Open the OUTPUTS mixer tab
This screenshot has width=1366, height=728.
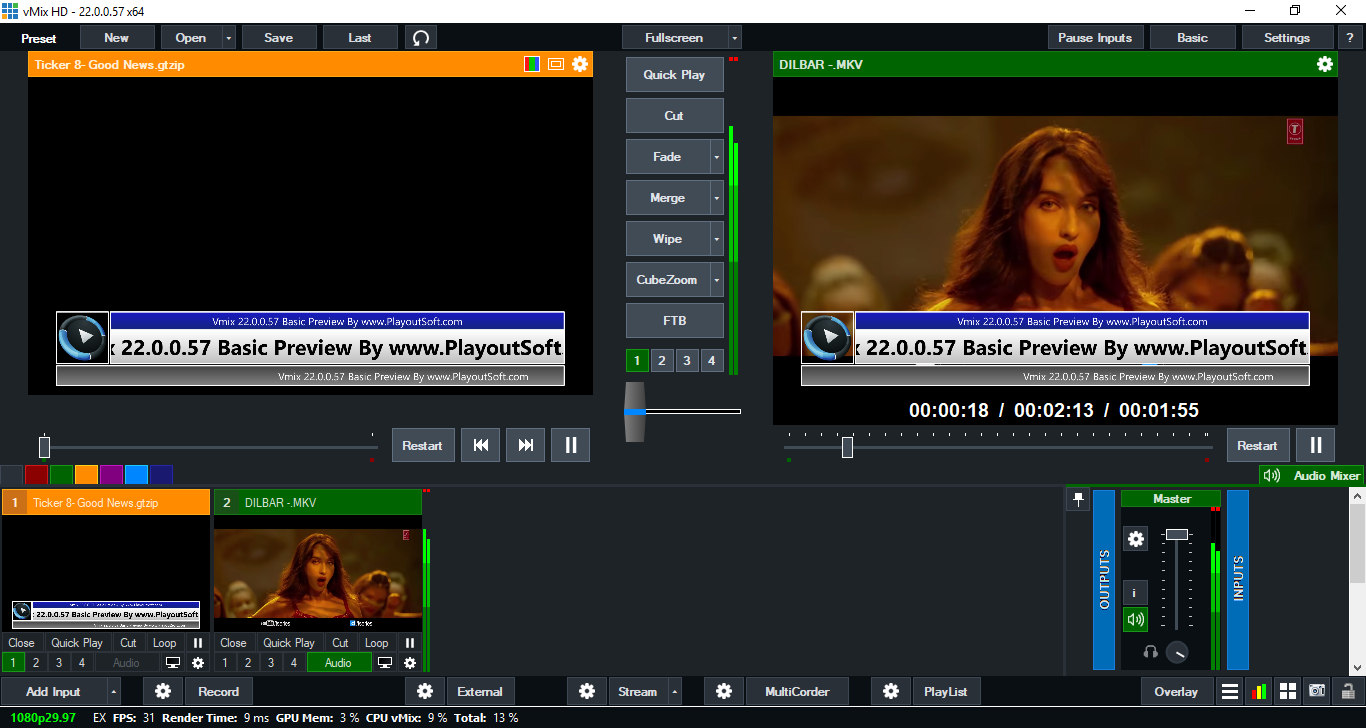click(x=1104, y=579)
